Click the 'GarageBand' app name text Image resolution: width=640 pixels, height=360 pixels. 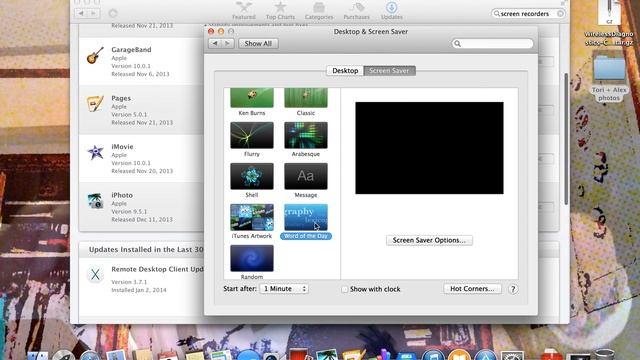tap(131, 49)
